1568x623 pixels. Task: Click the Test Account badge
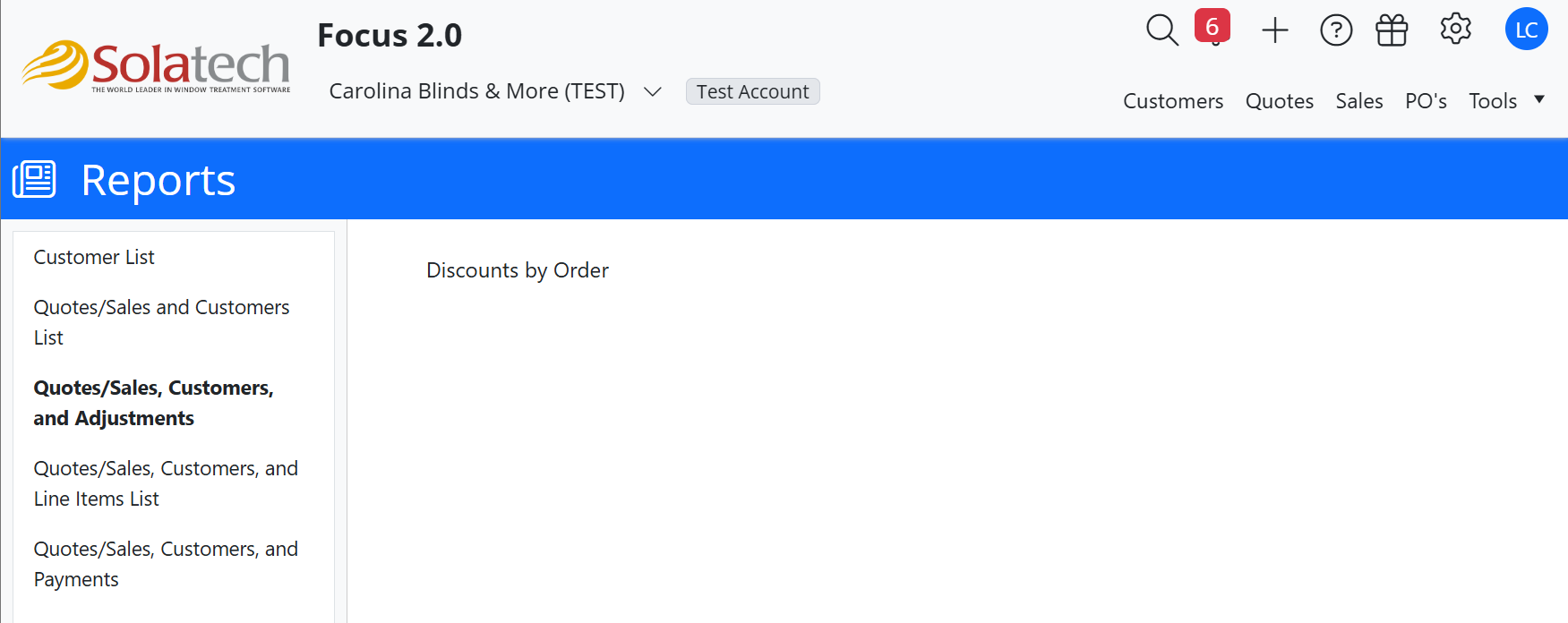tap(752, 91)
